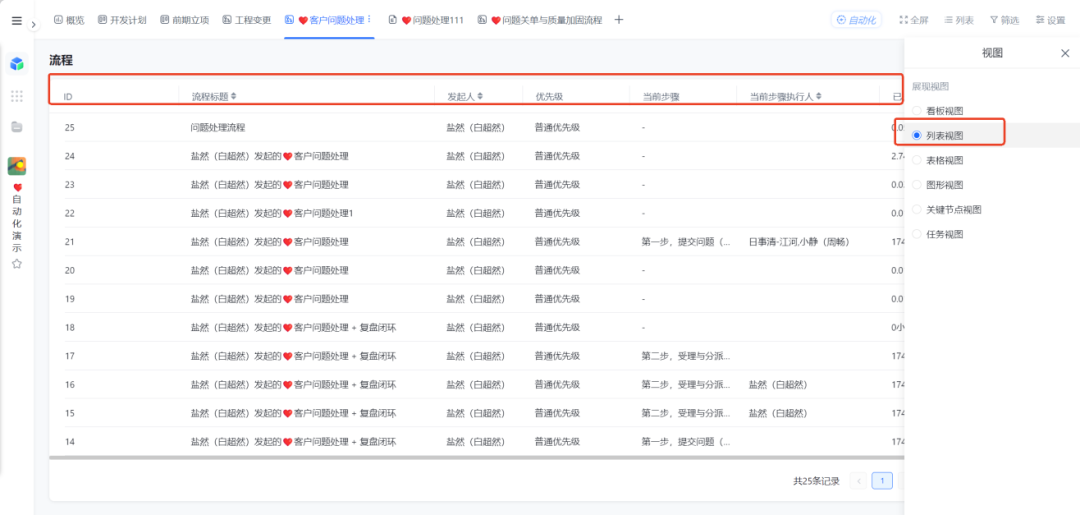Open the dotted grid apps icon in the sidebar
The width and height of the screenshot is (1080, 515).
[x=17, y=96]
